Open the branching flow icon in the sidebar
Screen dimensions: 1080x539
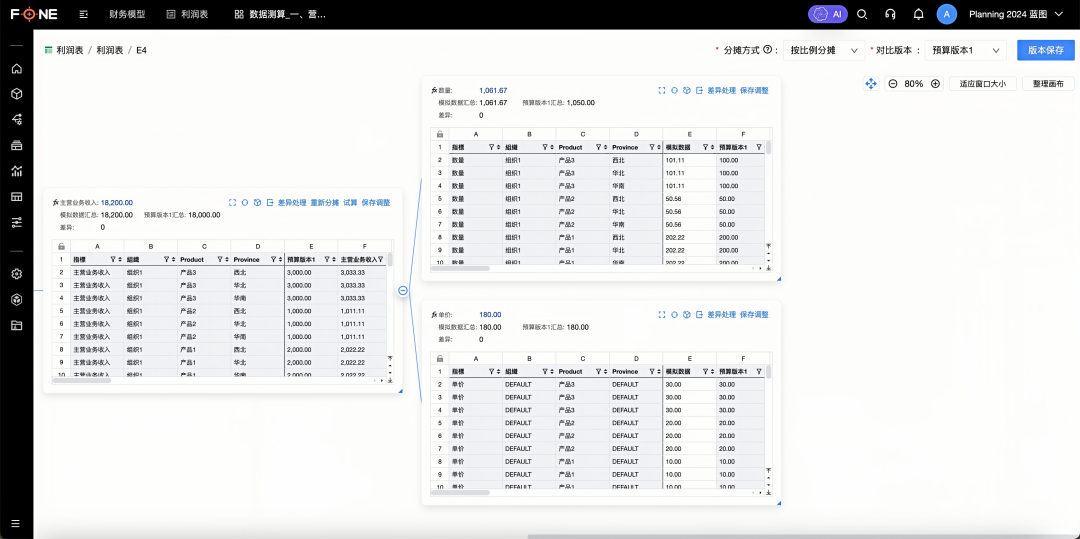coord(17,120)
